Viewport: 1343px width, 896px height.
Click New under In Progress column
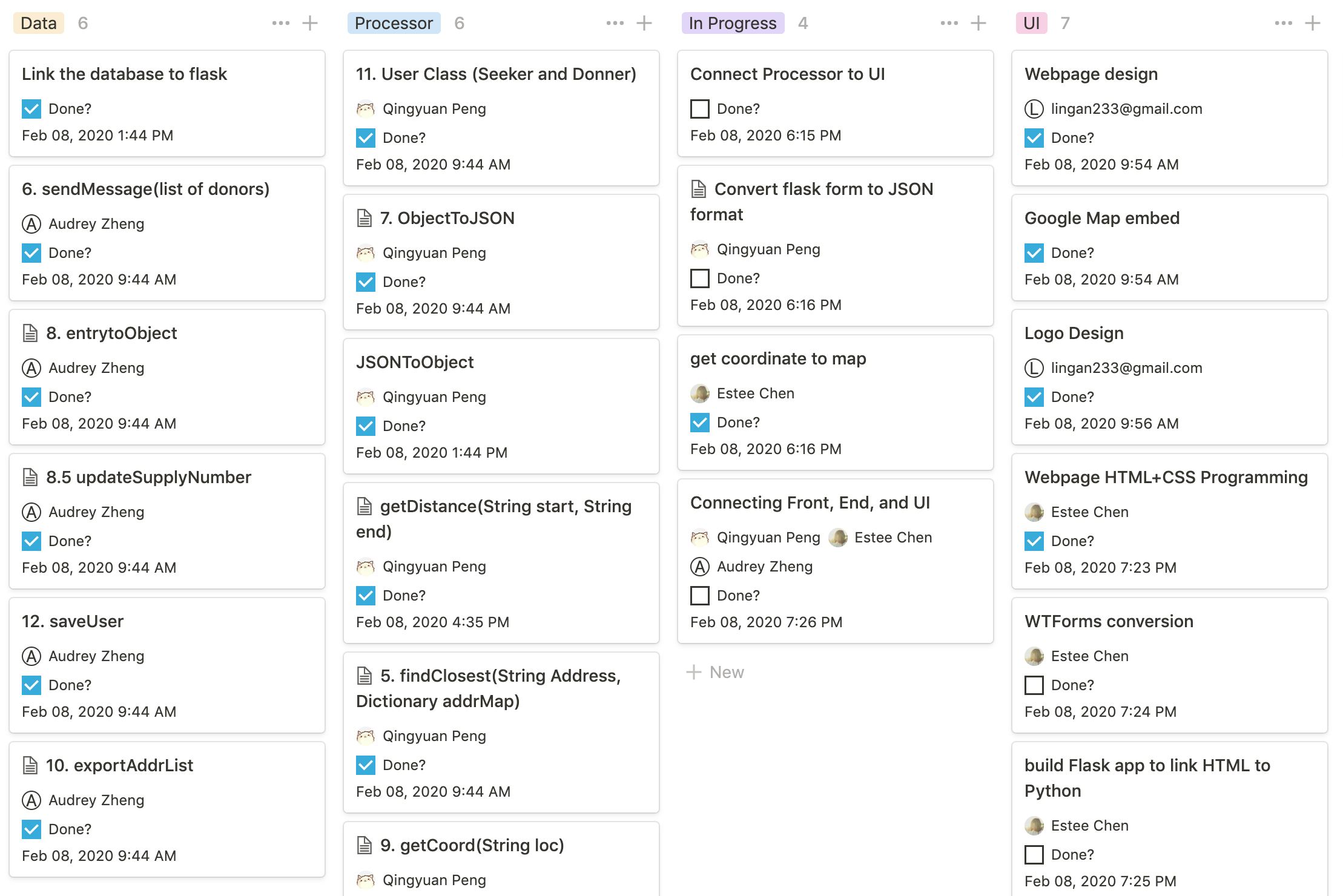coord(716,672)
